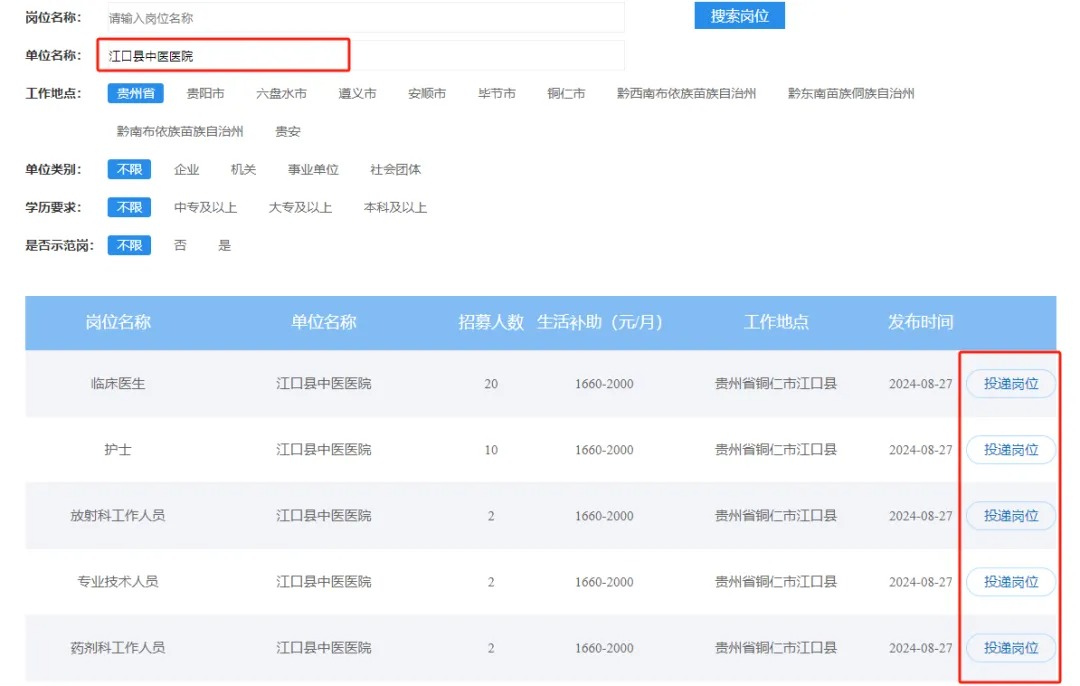Click 投递岗位 for the 护士 row
Screen dimensions: 1080x686
point(1011,450)
